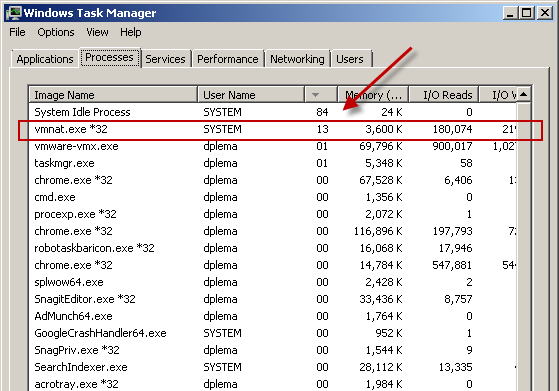
Task: Open the View menu
Action: point(97,32)
